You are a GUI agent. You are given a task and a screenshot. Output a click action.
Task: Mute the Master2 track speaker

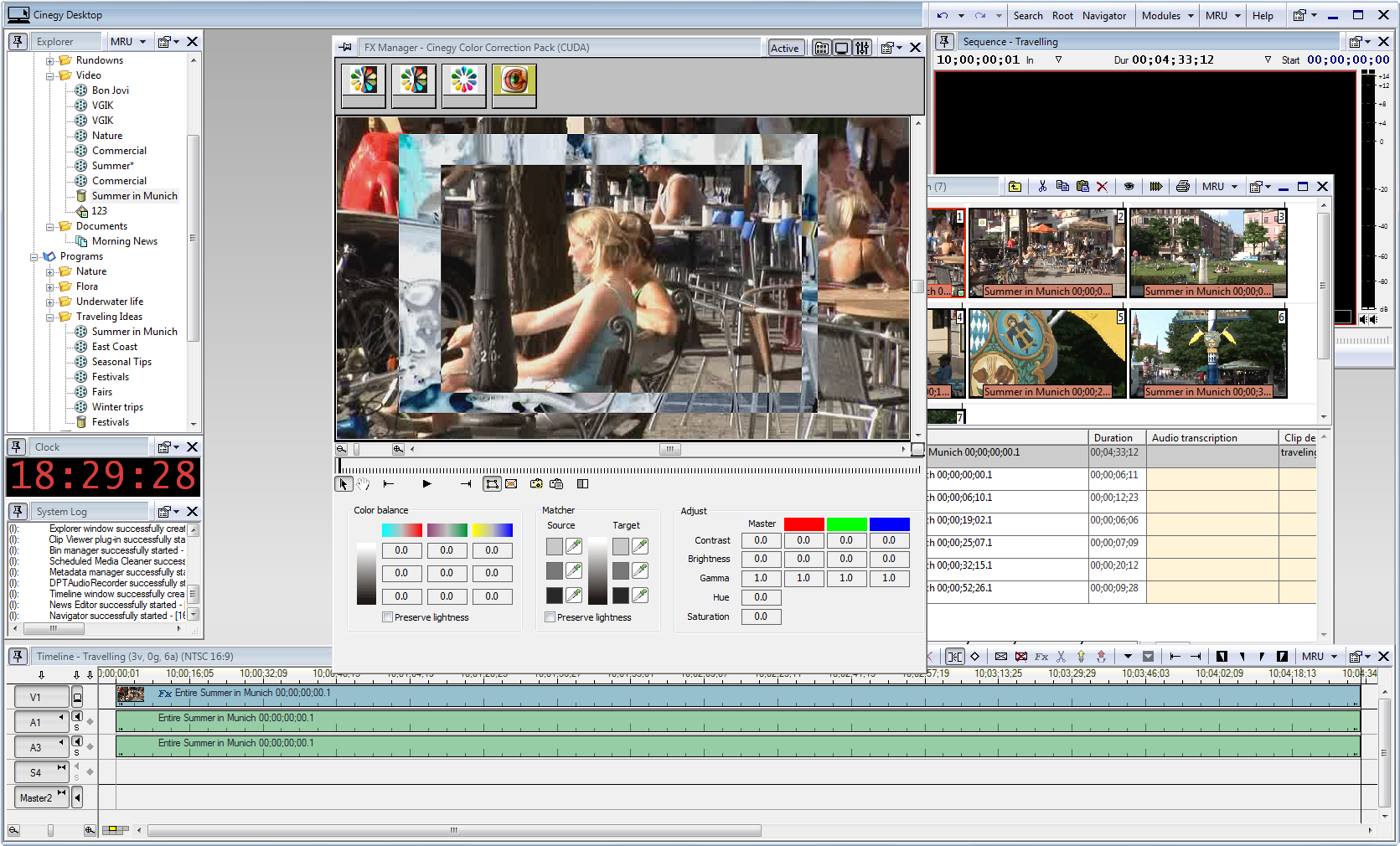point(78,797)
